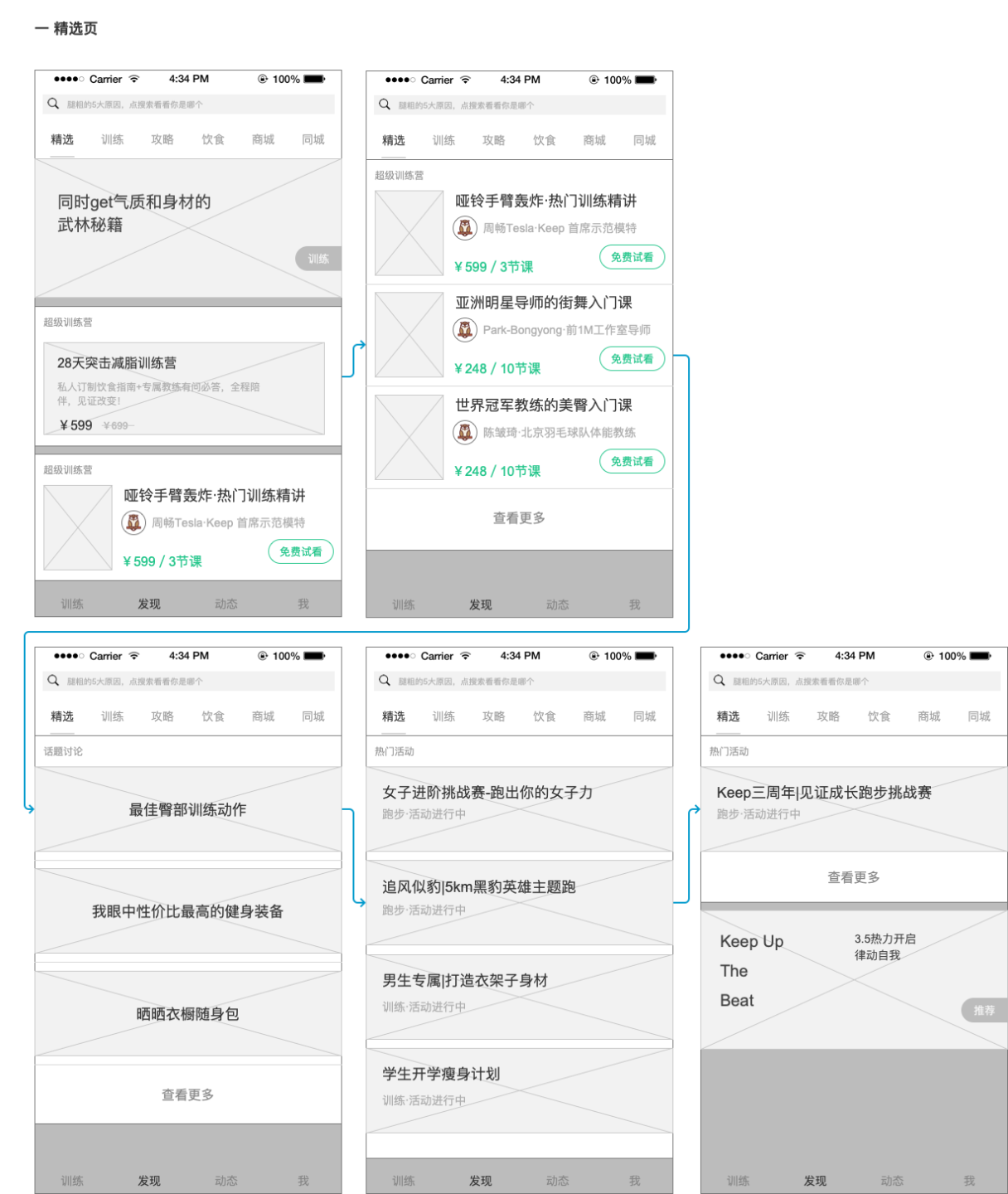Click 免费试看 on the 街舞入门课
The height and width of the screenshot is (1194, 1008).
pos(632,359)
